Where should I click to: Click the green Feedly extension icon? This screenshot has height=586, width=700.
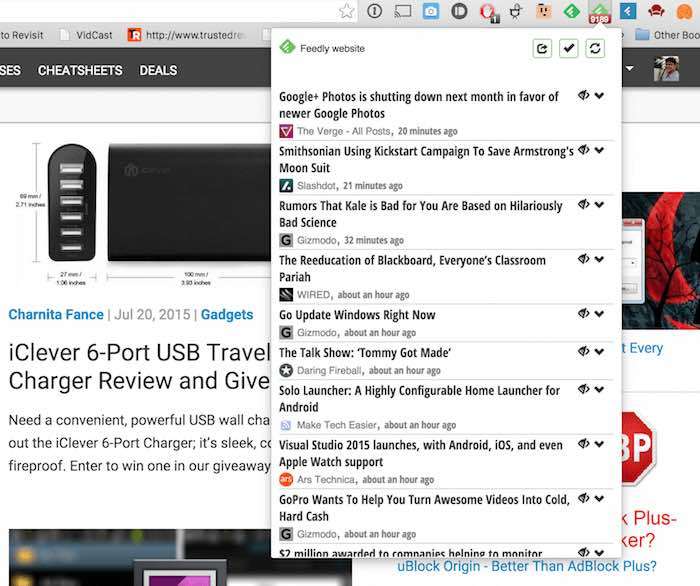[x=571, y=11]
